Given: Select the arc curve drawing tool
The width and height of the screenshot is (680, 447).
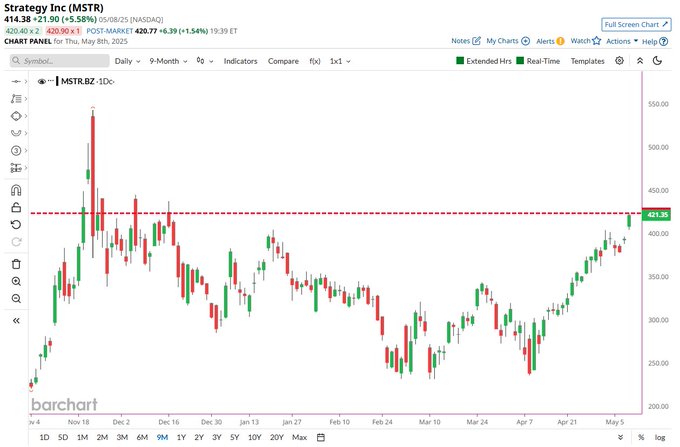Looking at the screenshot, I should click(x=16, y=133).
